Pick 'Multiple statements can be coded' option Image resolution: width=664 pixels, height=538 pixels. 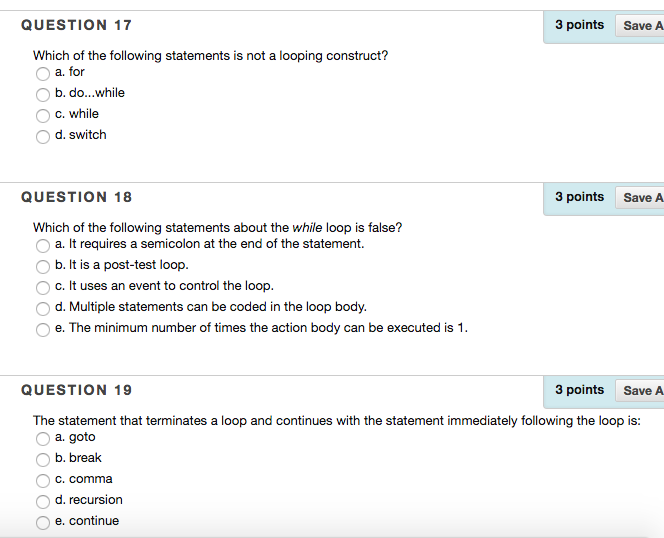[43, 308]
